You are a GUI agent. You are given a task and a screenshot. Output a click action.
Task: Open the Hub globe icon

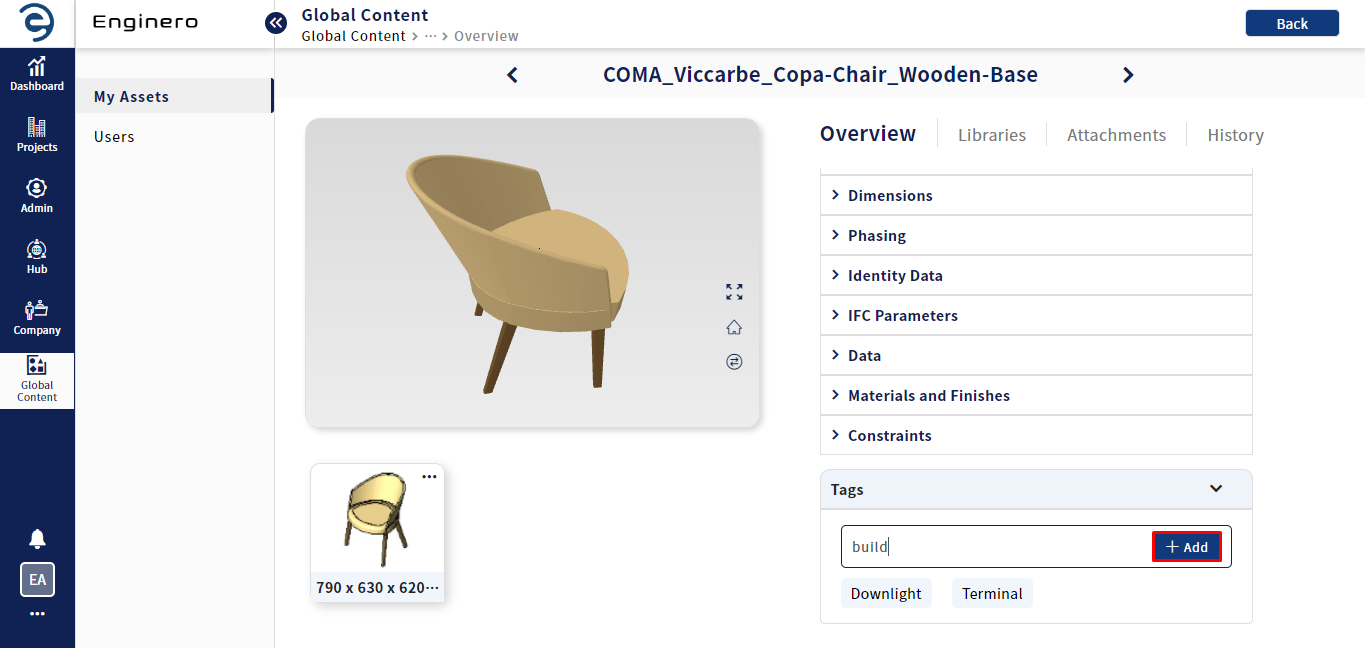37,249
